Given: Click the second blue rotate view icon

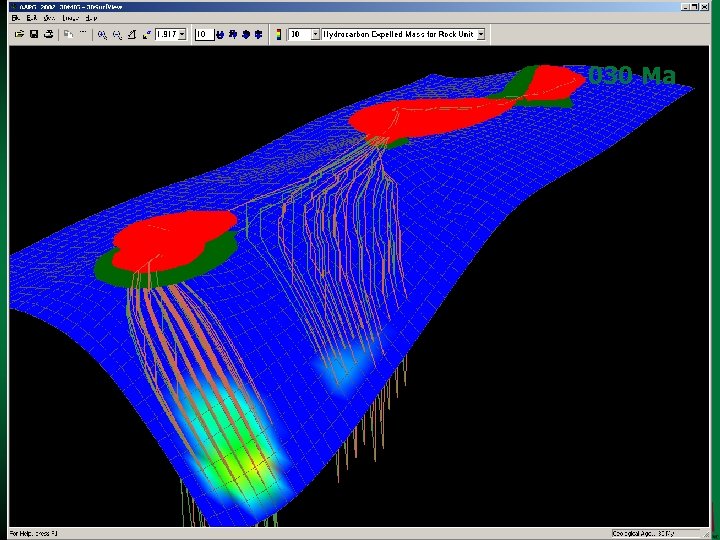Looking at the screenshot, I should point(233,34).
